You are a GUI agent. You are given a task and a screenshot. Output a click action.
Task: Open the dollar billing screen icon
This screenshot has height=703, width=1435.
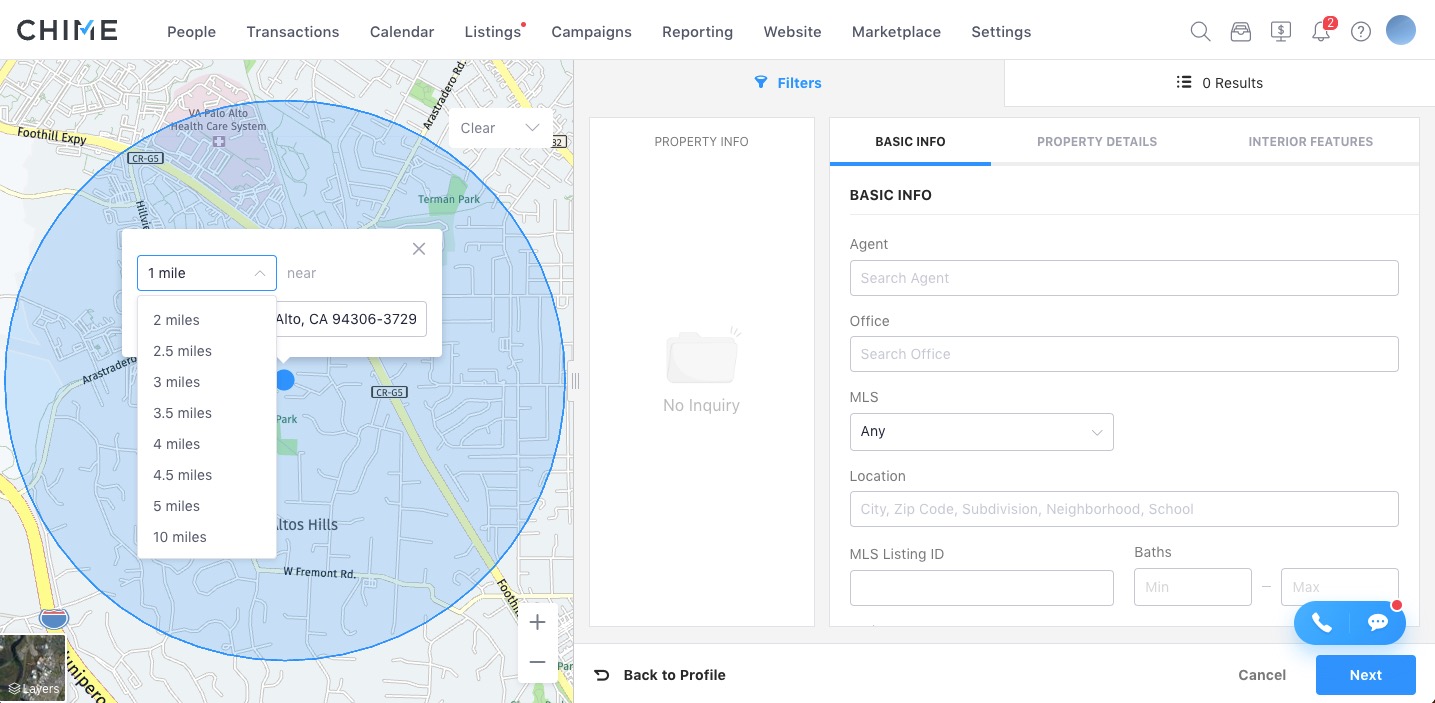point(1280,31)
